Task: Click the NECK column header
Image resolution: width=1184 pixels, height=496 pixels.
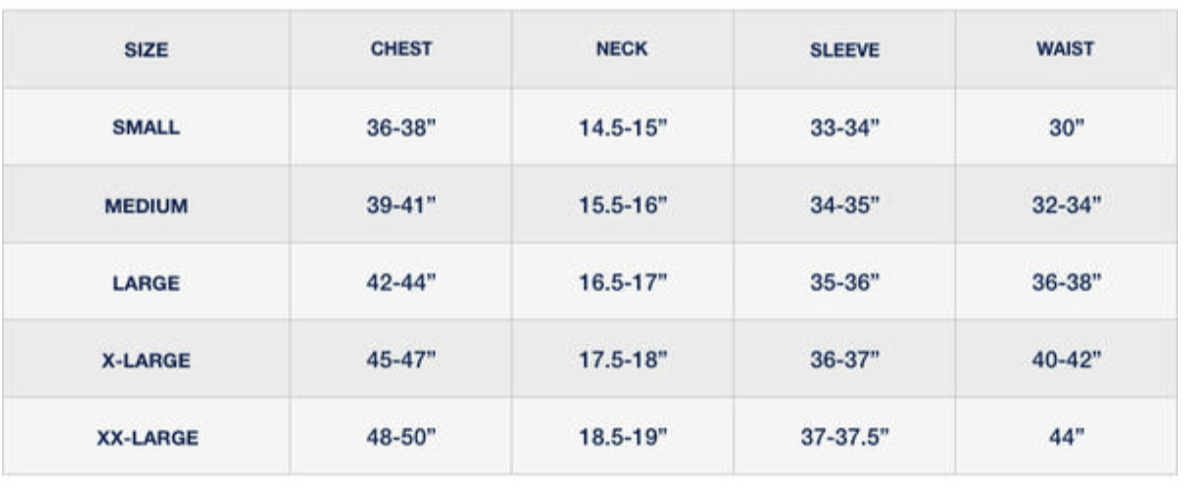Action: point(622,49)
